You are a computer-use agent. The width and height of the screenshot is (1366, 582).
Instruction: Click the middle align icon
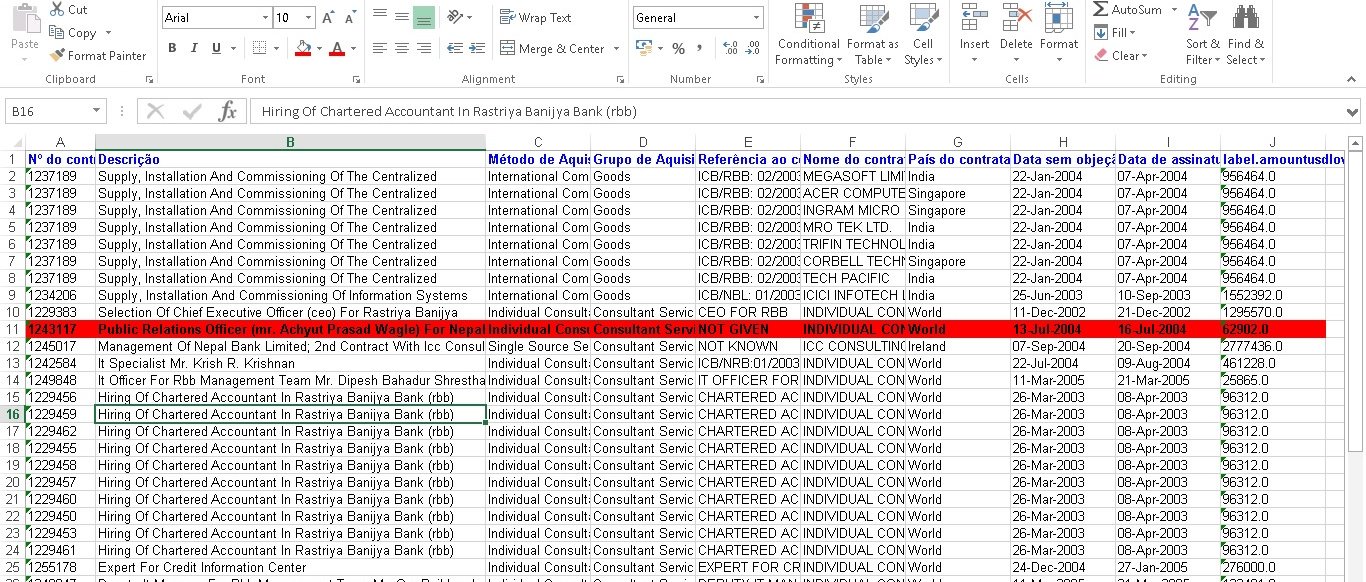click(401, 16)
